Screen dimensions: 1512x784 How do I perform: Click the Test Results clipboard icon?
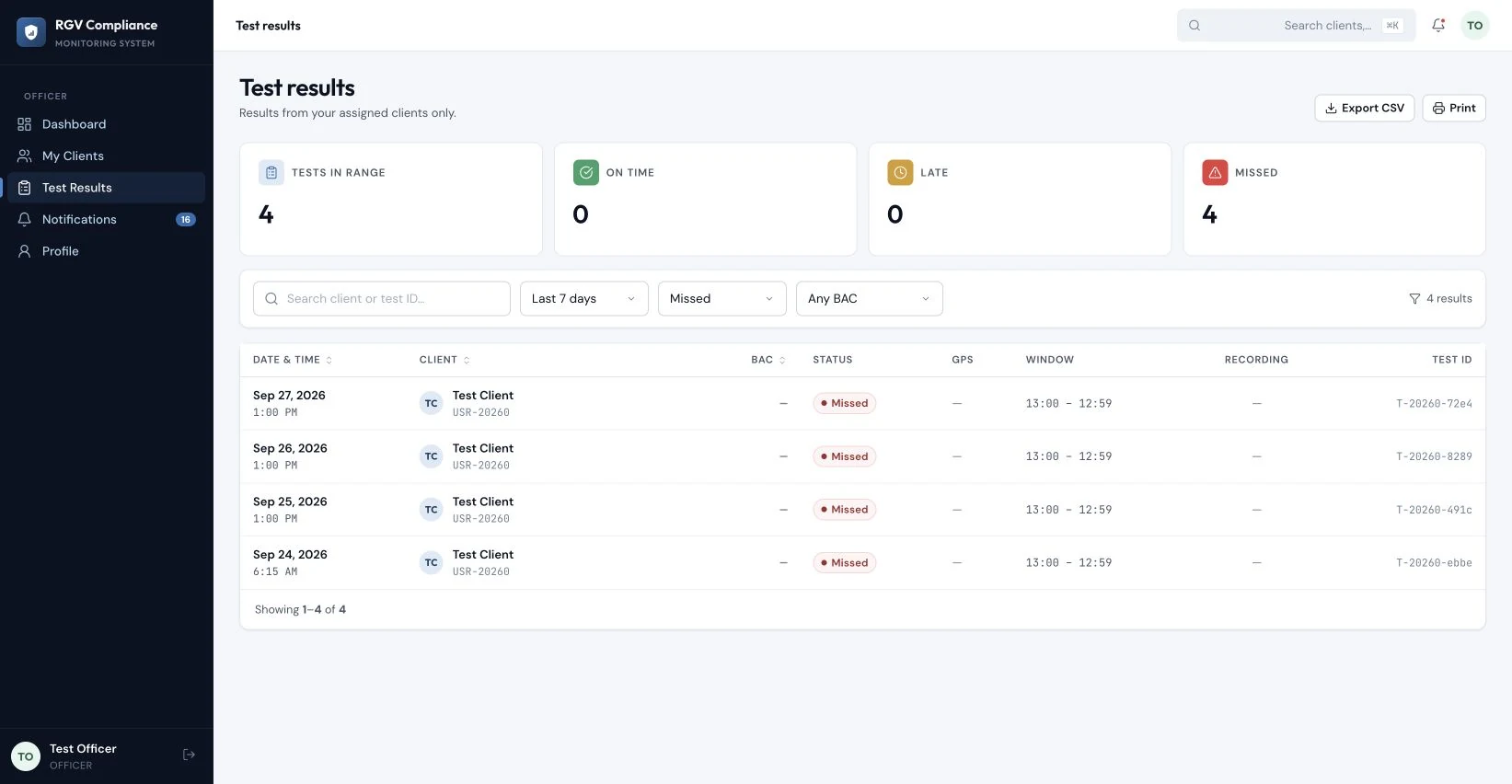(25, 188)
